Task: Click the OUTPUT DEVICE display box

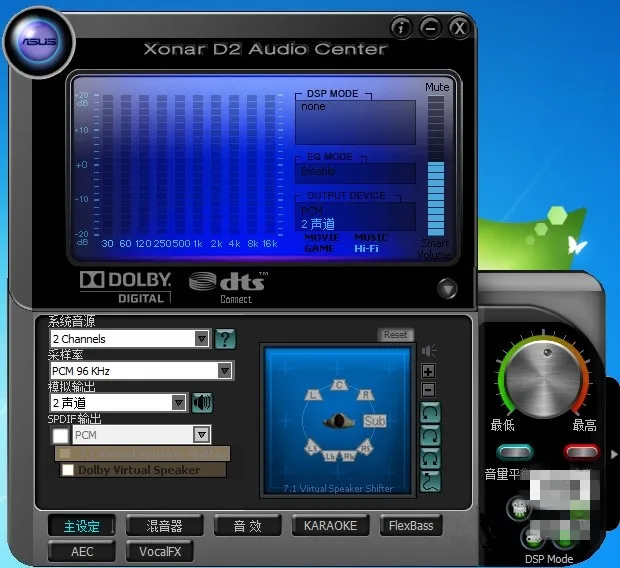Action: coord(355,217)
